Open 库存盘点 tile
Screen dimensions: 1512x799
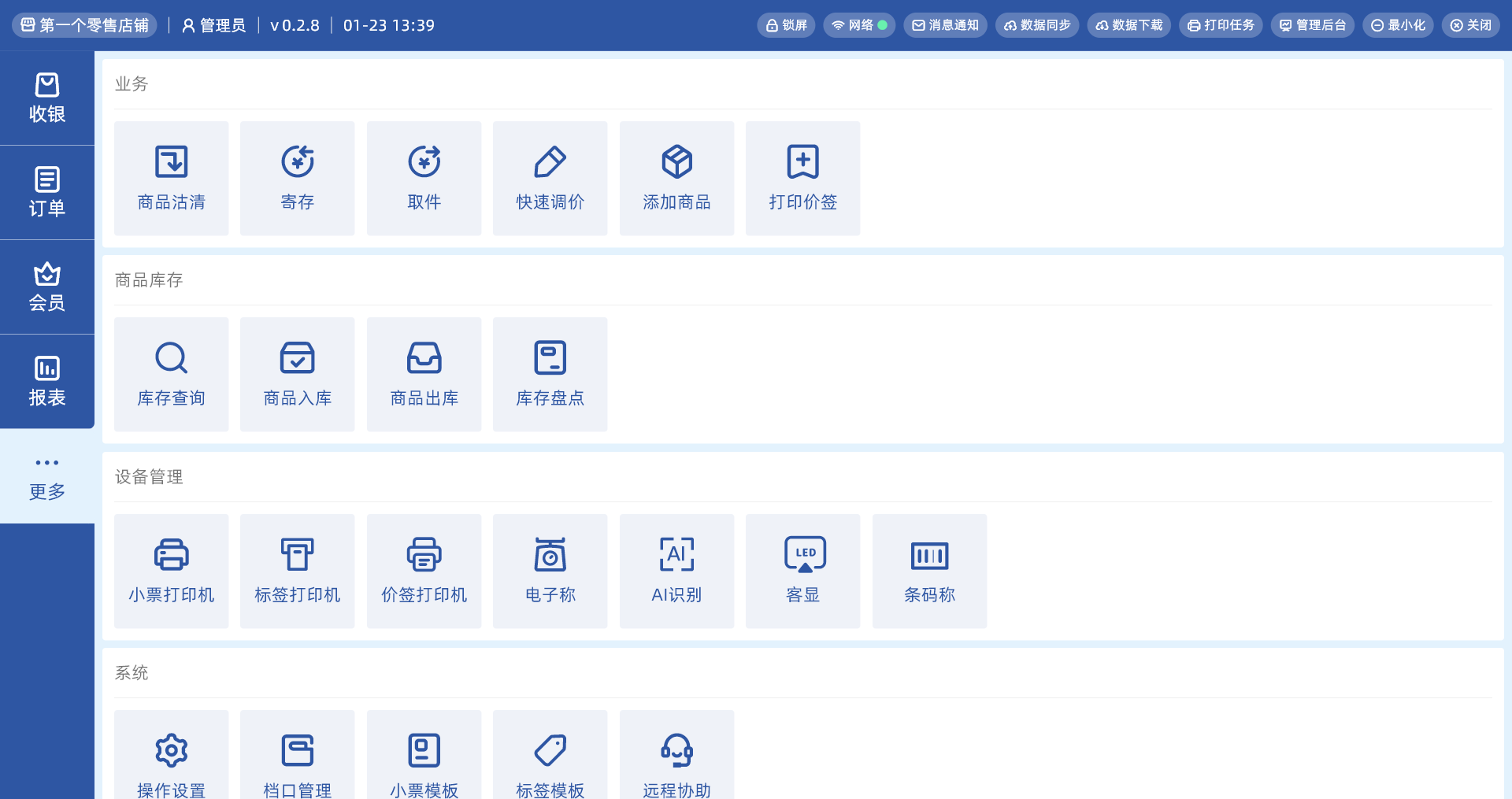coord(550,374)
